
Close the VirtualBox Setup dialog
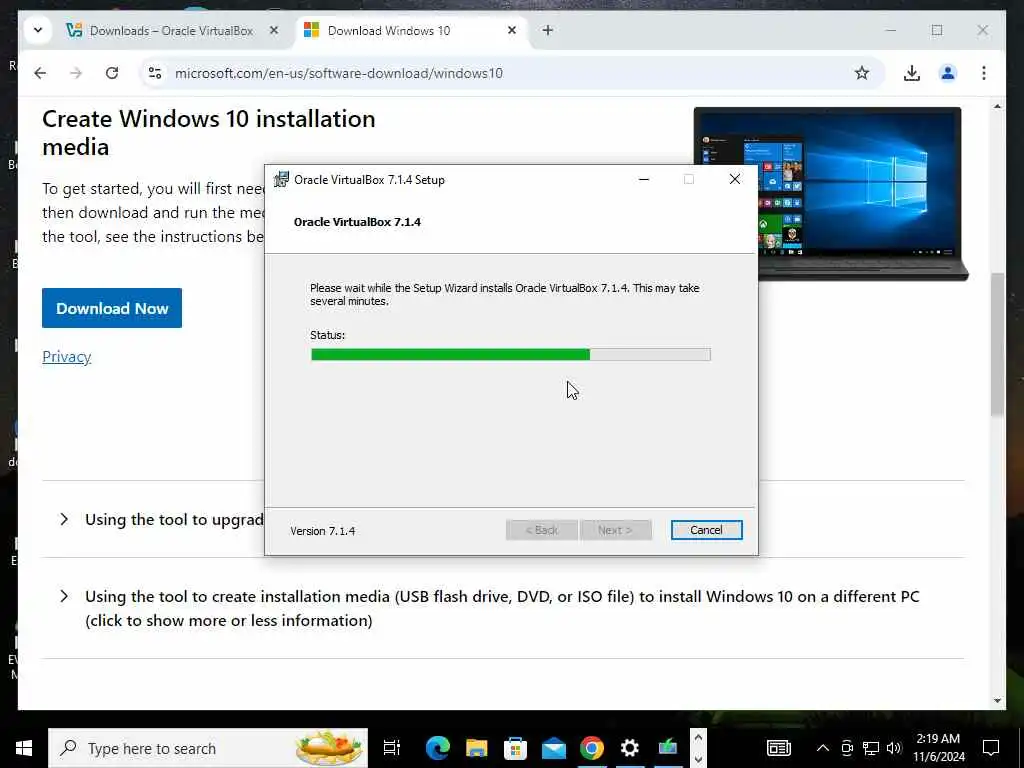click(x=735, y=179)
